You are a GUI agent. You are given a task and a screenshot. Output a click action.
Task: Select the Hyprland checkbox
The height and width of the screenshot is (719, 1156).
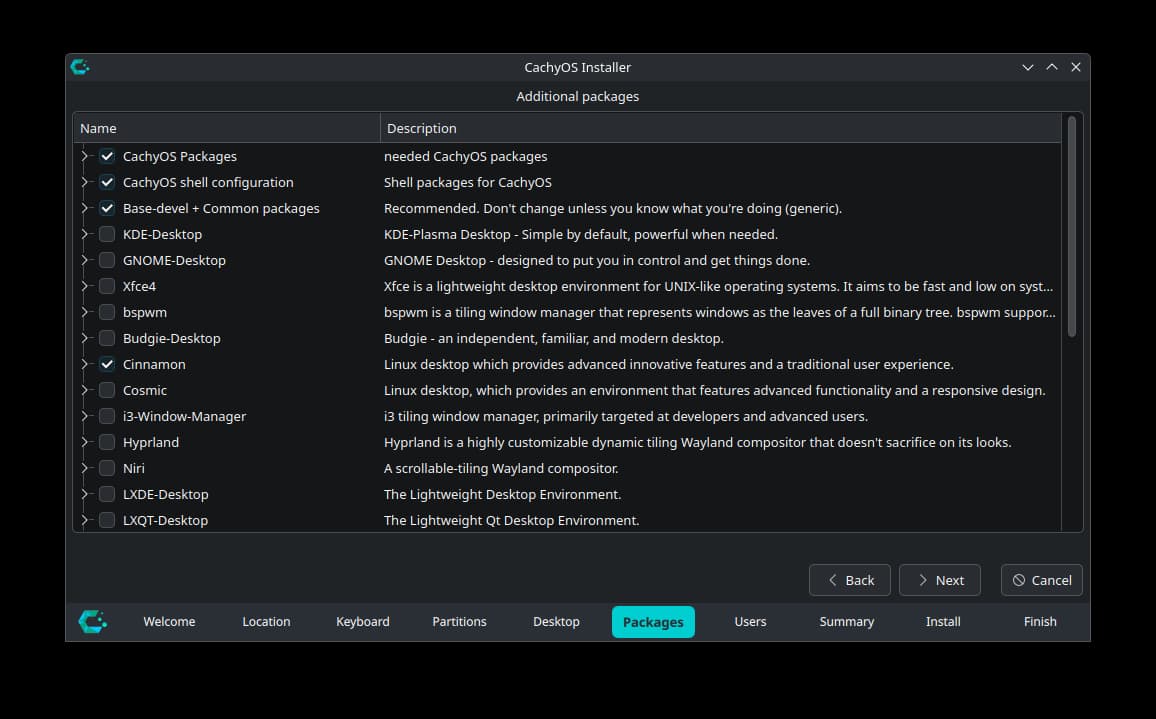click(107, 442)
